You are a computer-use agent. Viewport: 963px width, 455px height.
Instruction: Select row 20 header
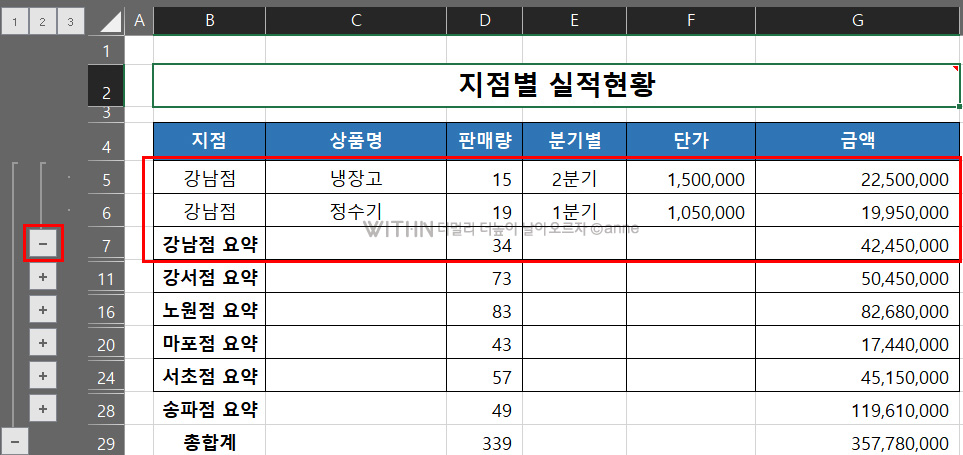coord(106,343)
